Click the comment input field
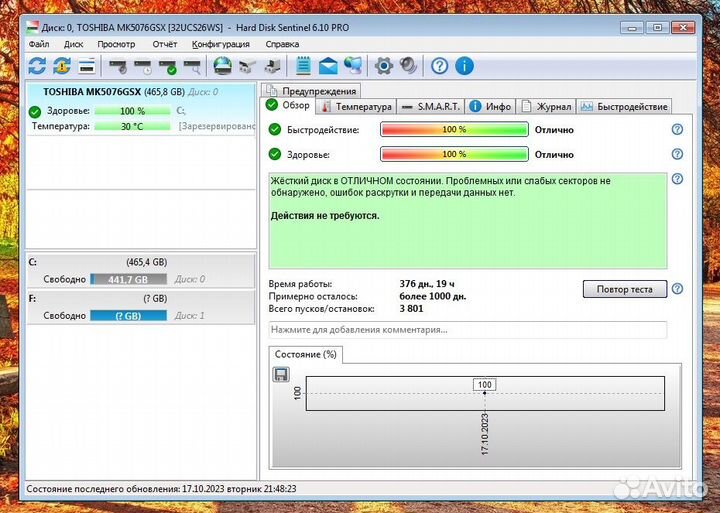This screenshot has width=720, height=513. pos(467,330)
